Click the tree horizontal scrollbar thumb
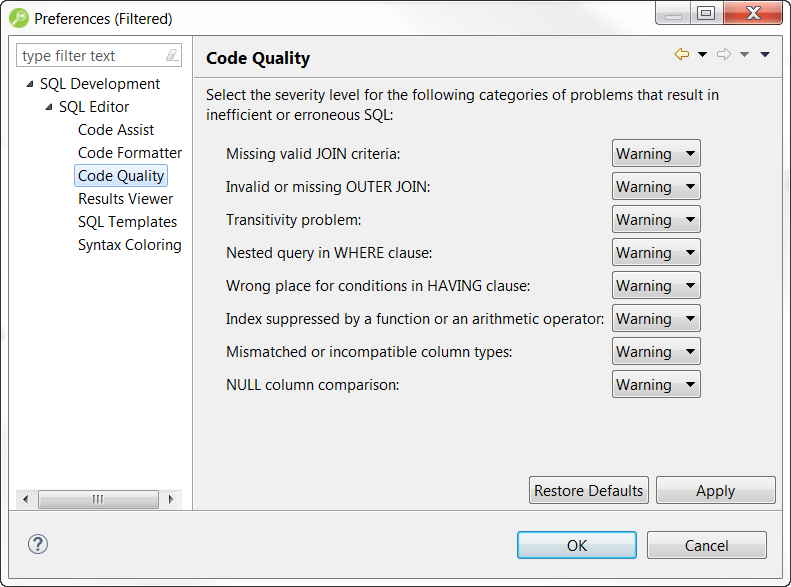 98,499
